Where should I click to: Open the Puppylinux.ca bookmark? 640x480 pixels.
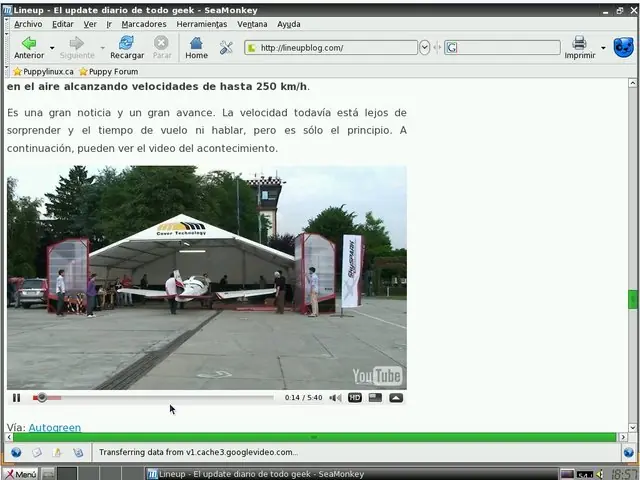[x=43, y=72]
